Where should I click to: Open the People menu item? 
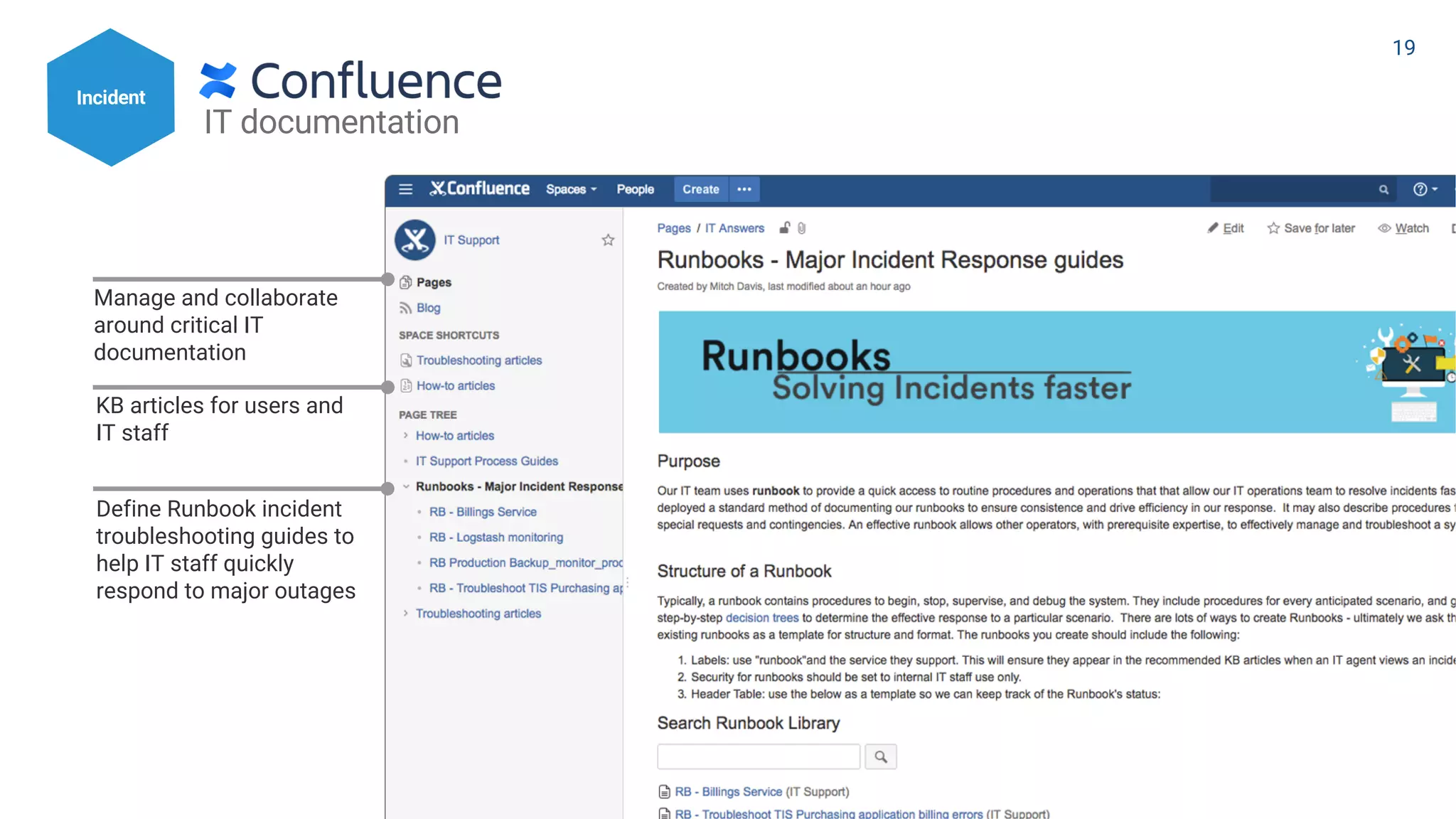[635, 189]
